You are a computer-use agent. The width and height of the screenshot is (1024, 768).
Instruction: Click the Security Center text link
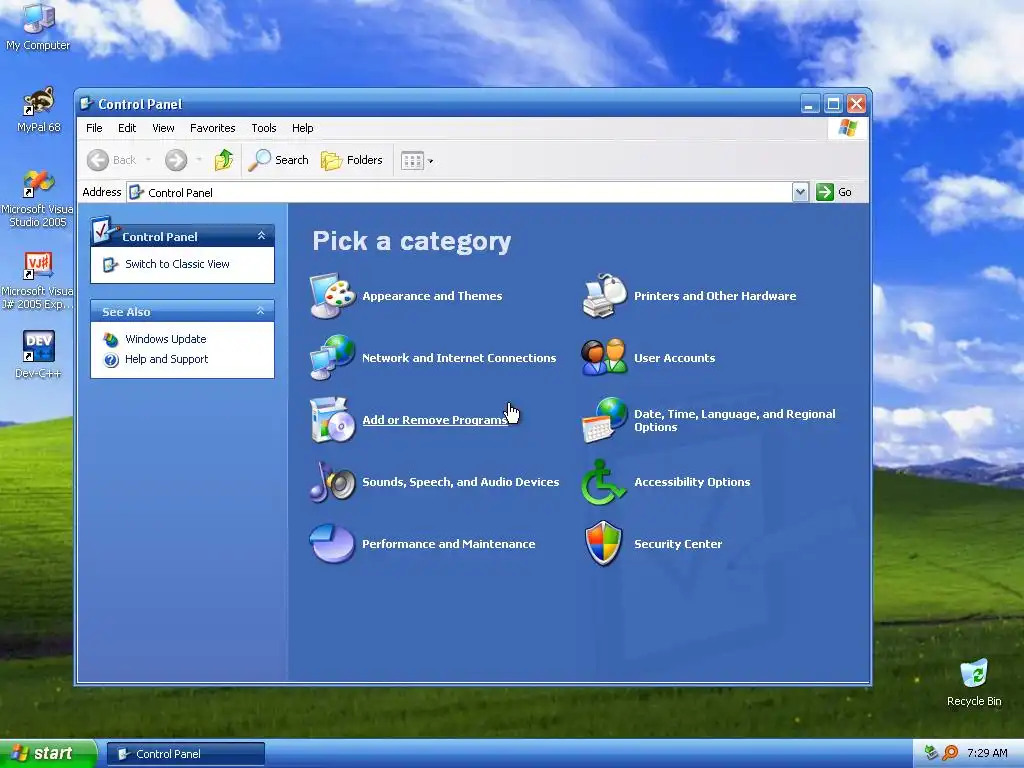[x=678, y=544]
